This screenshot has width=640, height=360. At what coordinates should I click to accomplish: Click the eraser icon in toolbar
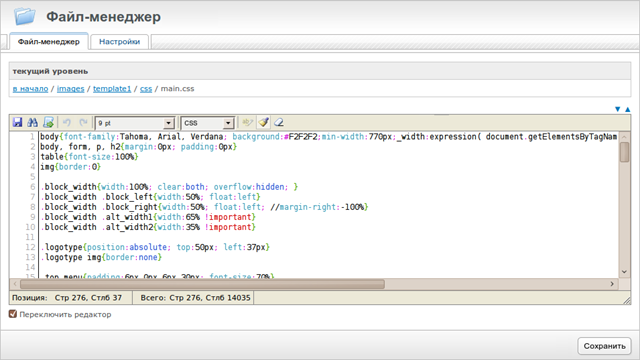(x=279, y=122)
